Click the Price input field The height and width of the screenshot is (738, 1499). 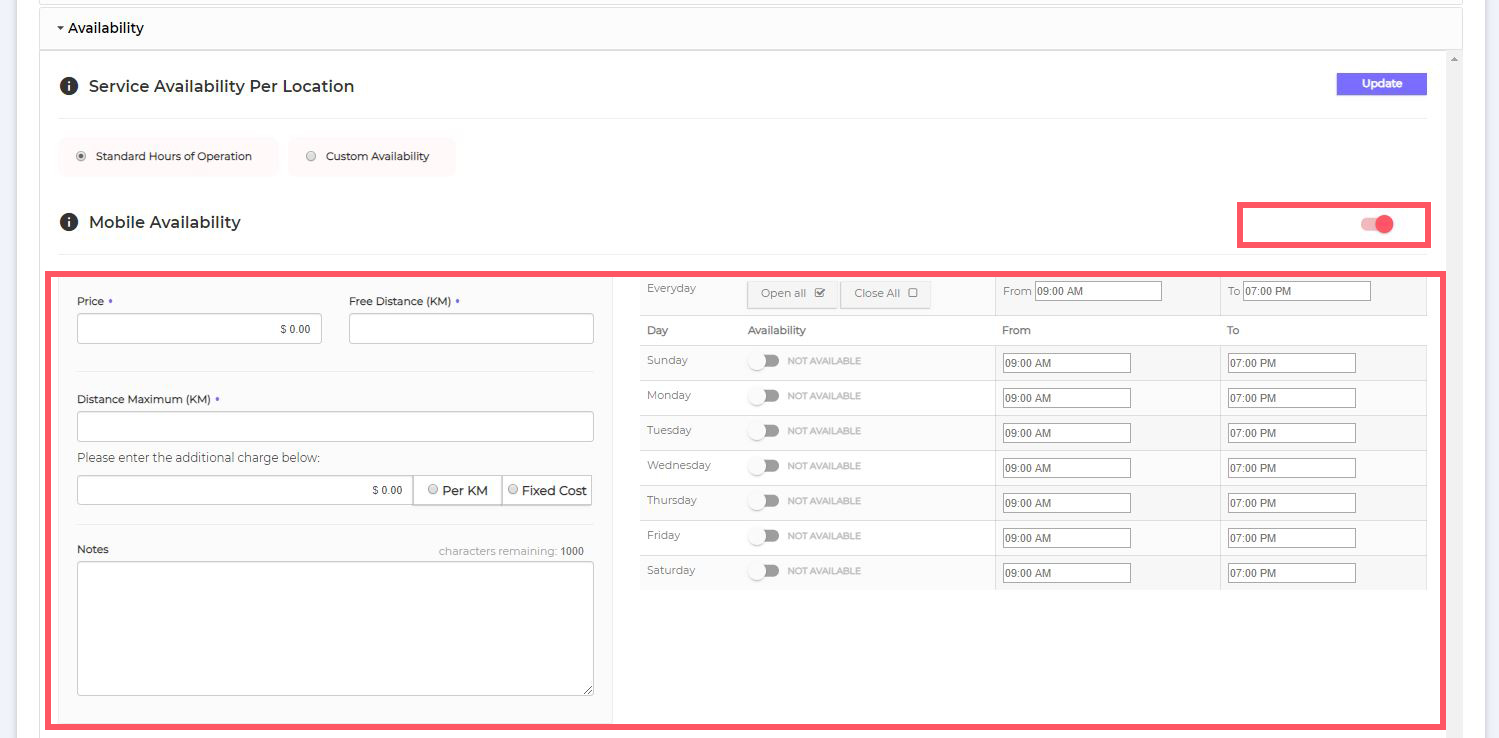pos(199,329)
